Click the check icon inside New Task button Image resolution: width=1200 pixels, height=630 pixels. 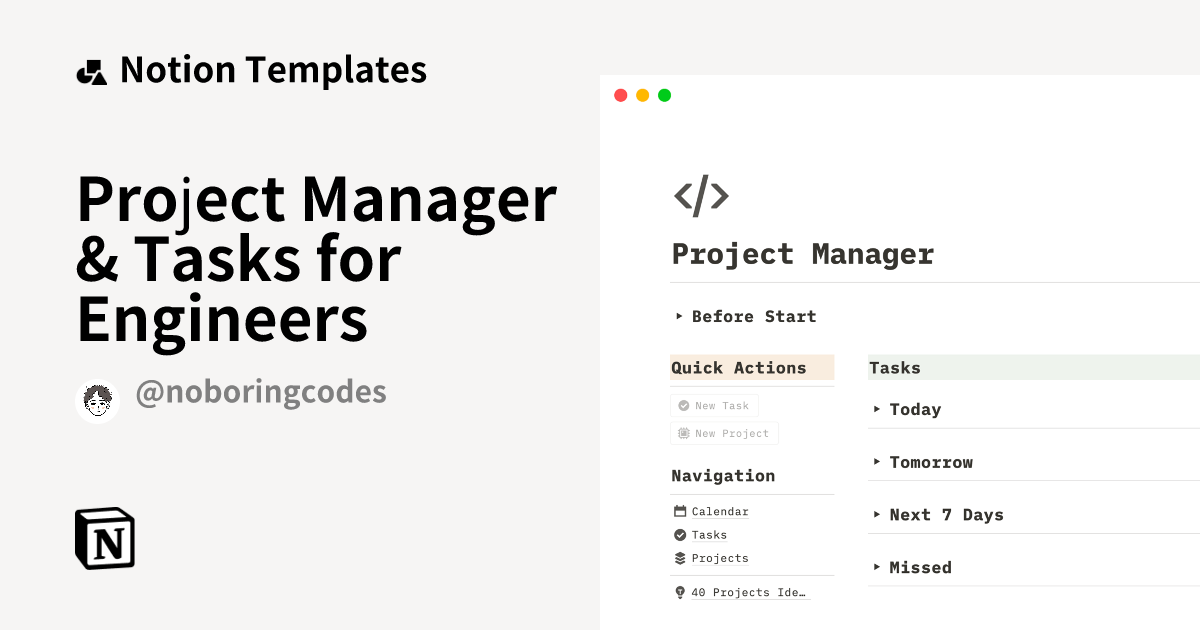coord(683,405)
